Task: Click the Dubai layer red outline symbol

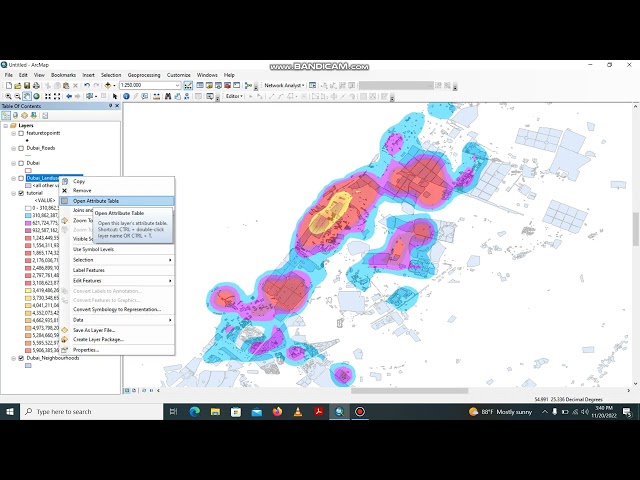Action: pyautogui.click(x=28, y=171)
